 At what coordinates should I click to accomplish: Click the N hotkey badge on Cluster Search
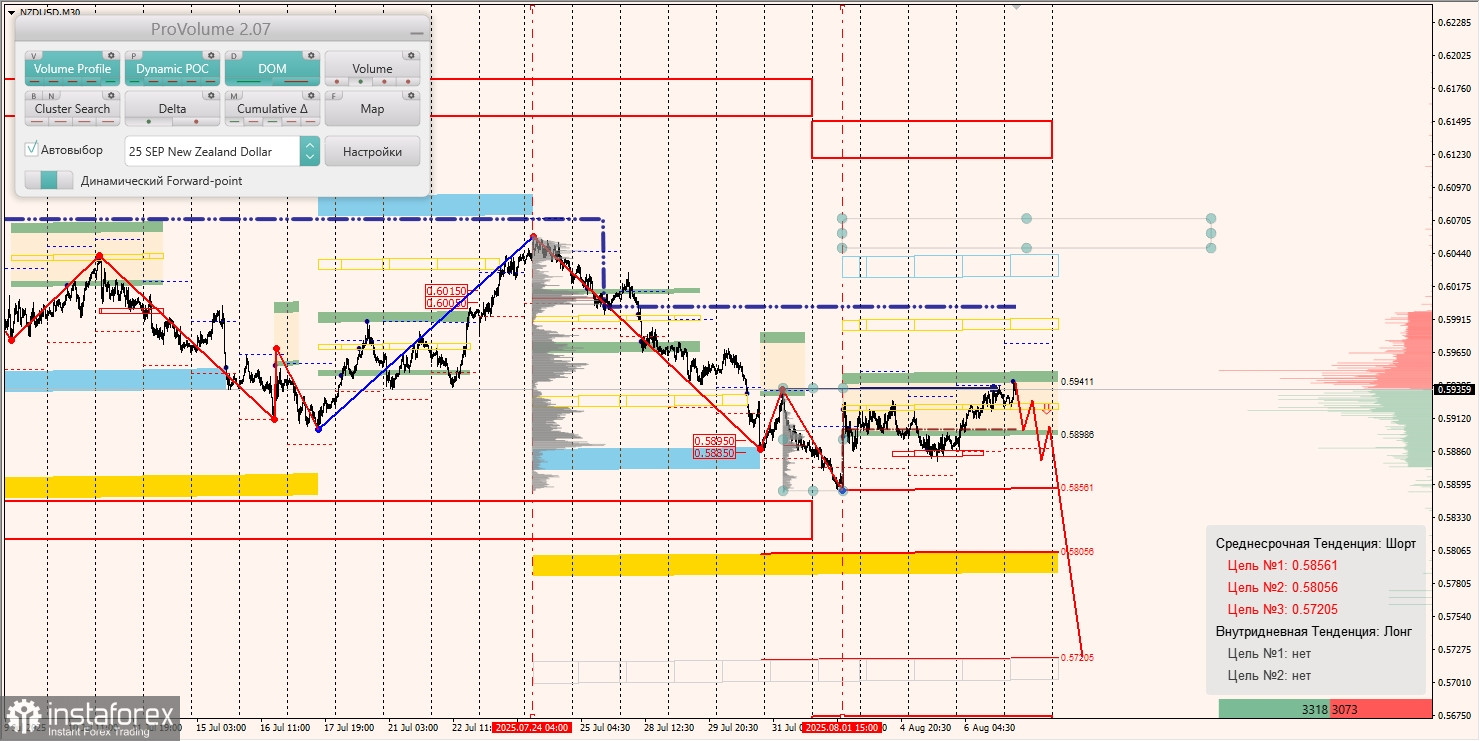(x=50, y=96)
